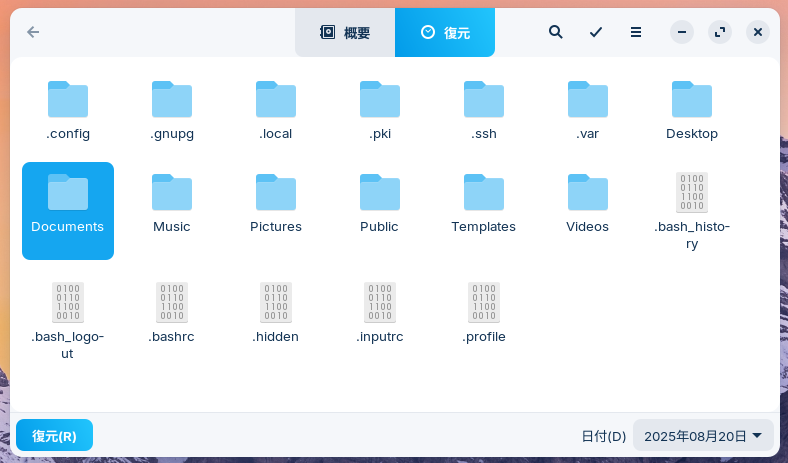The height and width of the screenshot is (463, 788).
Task: Select the 復元 tab
Action: click(445, 32)
